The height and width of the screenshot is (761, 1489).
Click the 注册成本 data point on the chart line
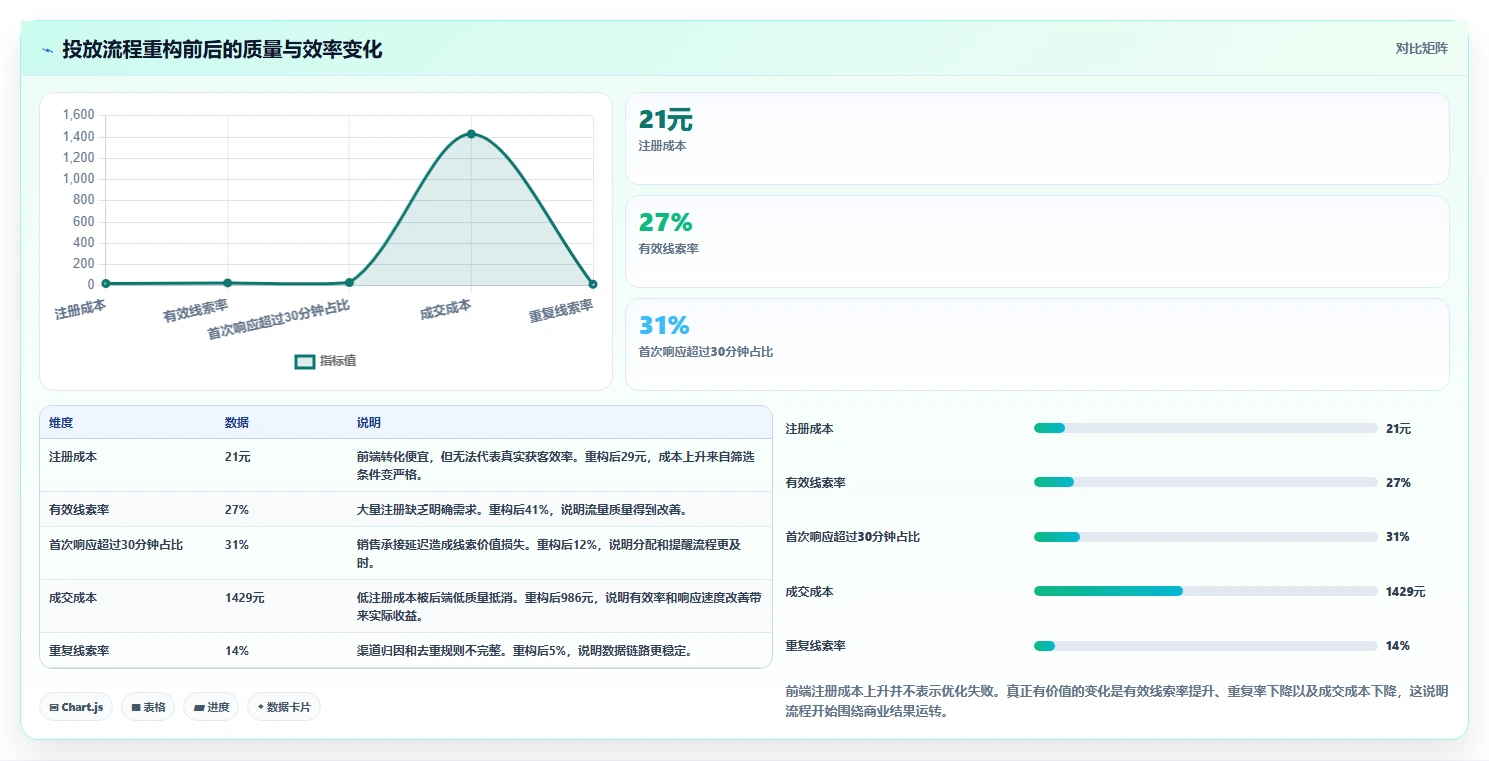106,284
